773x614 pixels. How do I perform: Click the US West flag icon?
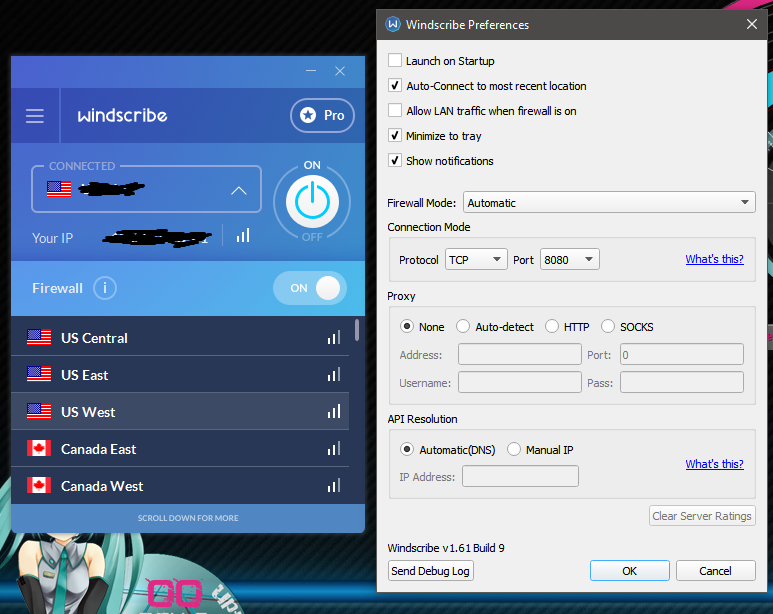(x=39, y=411)
